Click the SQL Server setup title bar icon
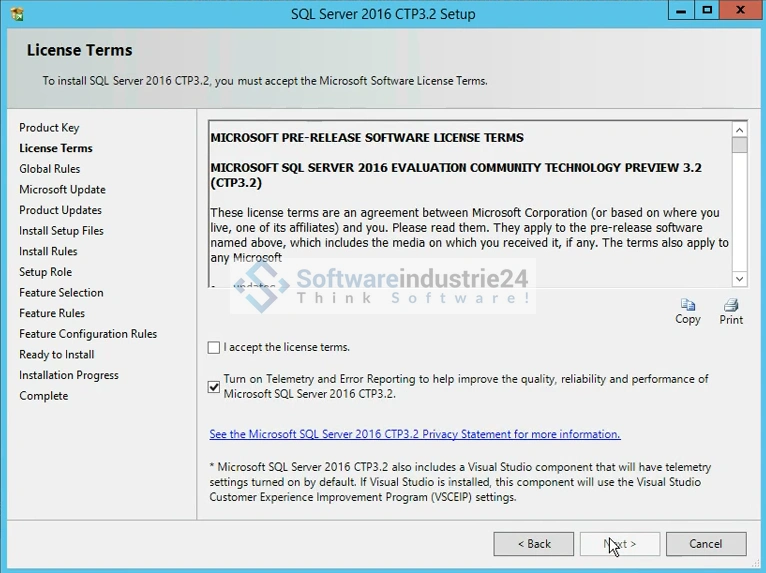Viewport: 766px width, 573px height. [x=16, y=13]
